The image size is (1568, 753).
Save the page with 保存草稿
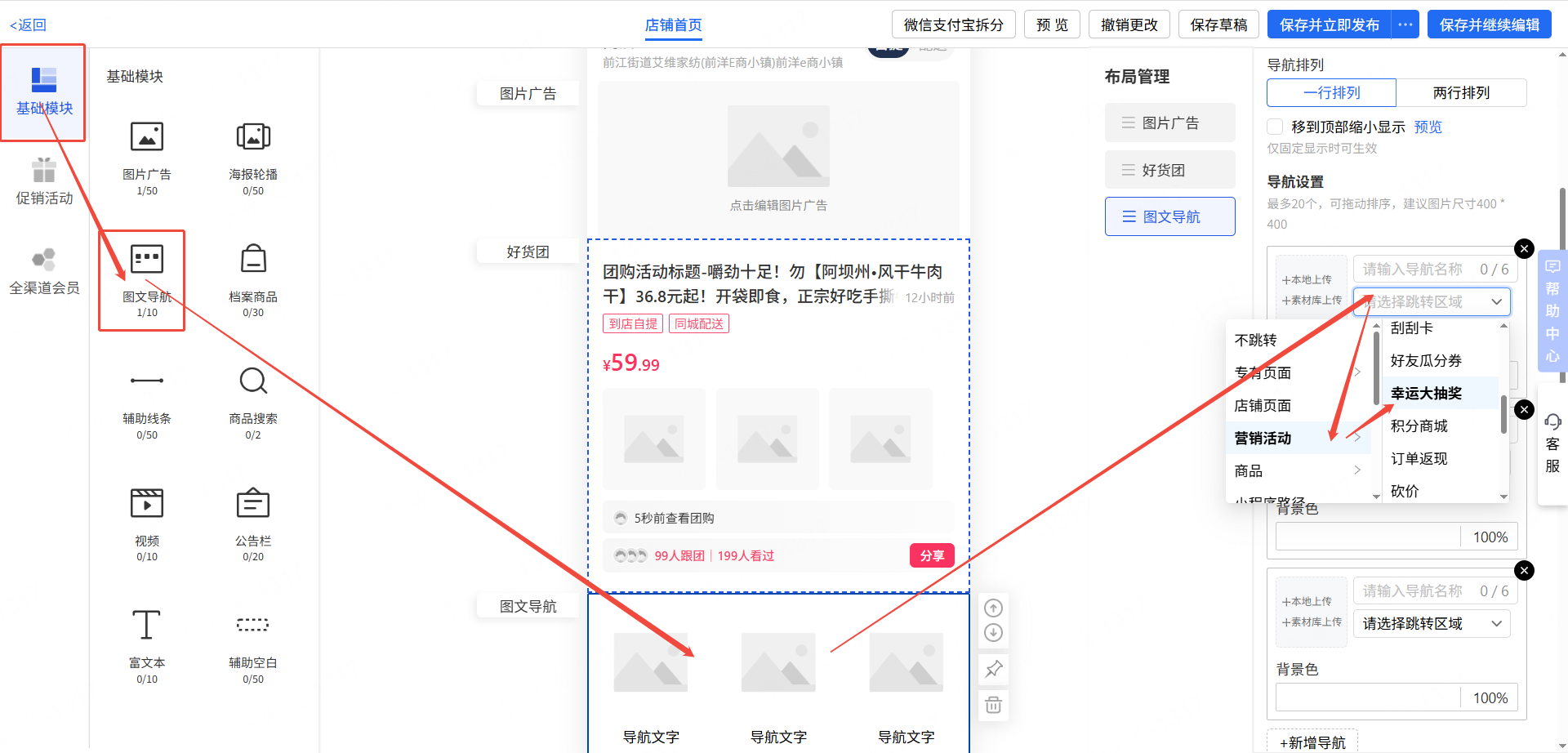[1218, 25]
